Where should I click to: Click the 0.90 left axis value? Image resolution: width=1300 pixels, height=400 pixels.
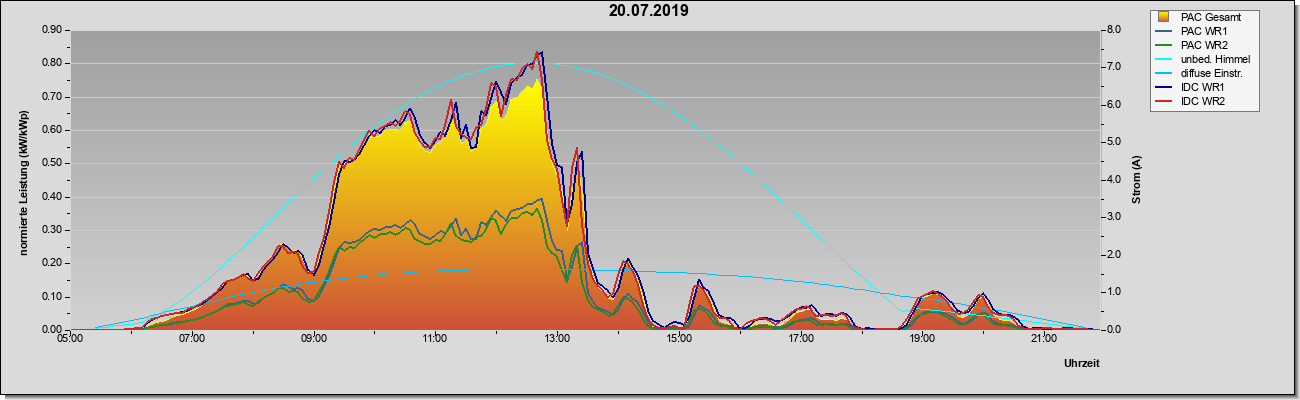pos(52,30)
